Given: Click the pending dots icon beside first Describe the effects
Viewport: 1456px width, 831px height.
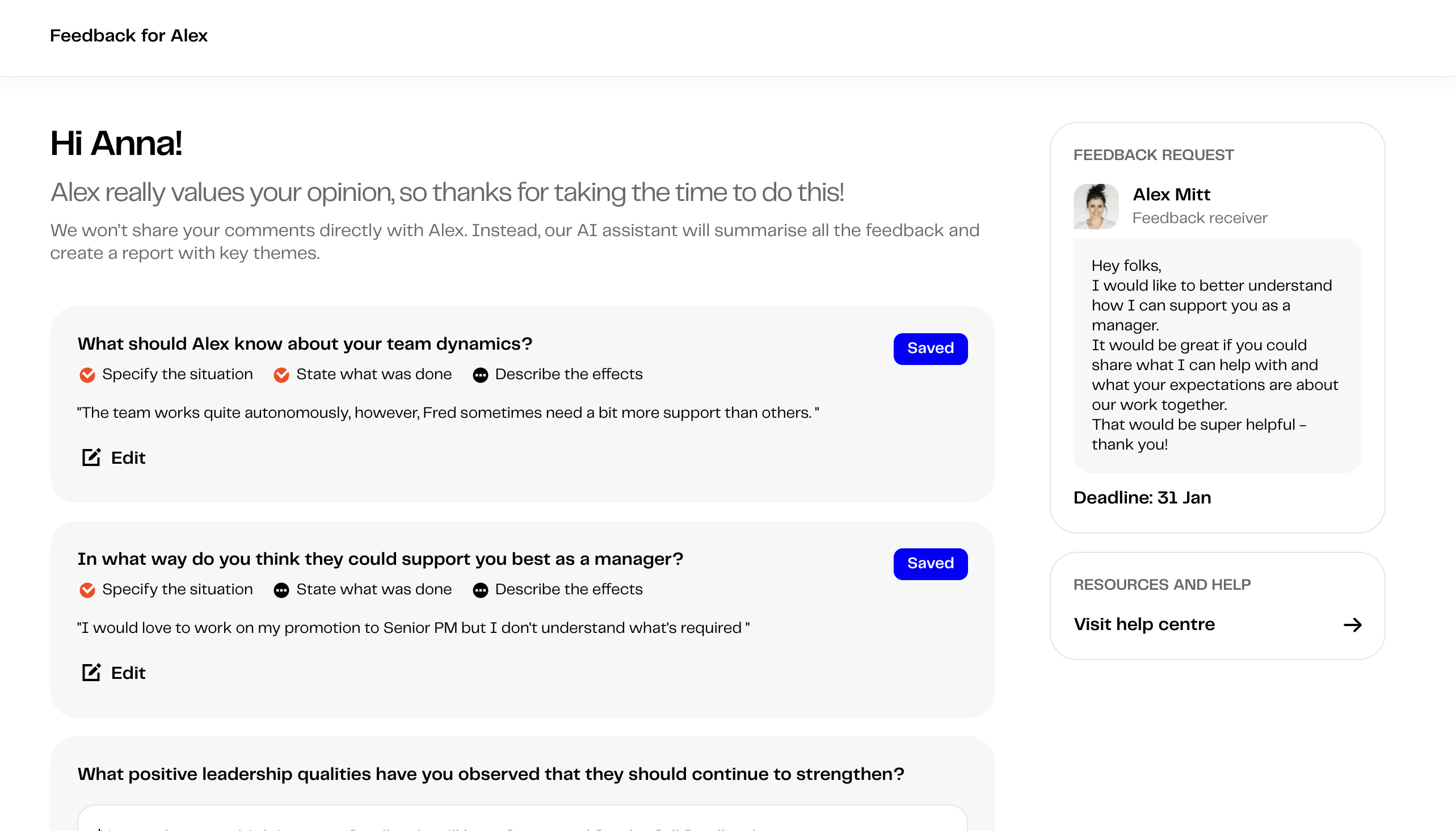Looking at the screenshot, I should pos(481,375).
